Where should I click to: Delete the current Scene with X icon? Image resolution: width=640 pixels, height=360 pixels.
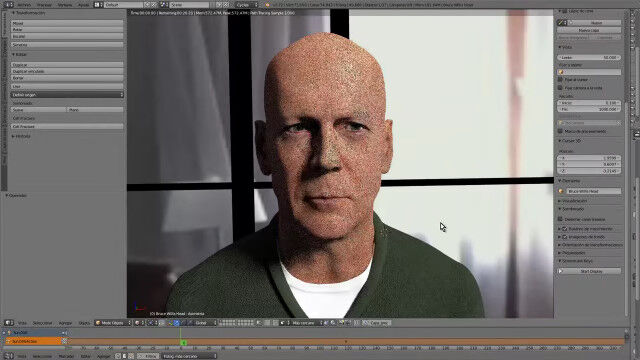coord(226,5)
